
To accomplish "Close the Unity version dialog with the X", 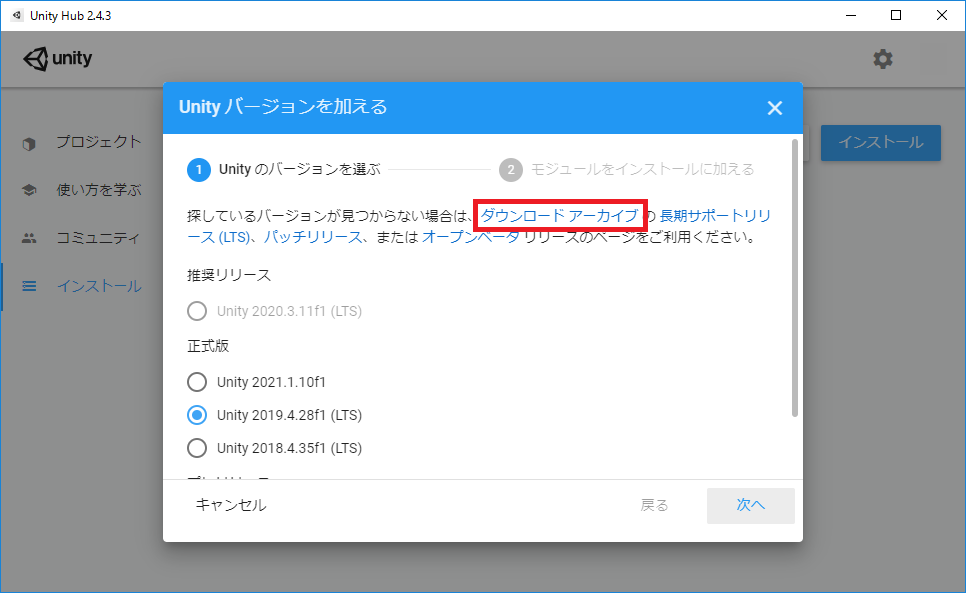I will 774,108.
